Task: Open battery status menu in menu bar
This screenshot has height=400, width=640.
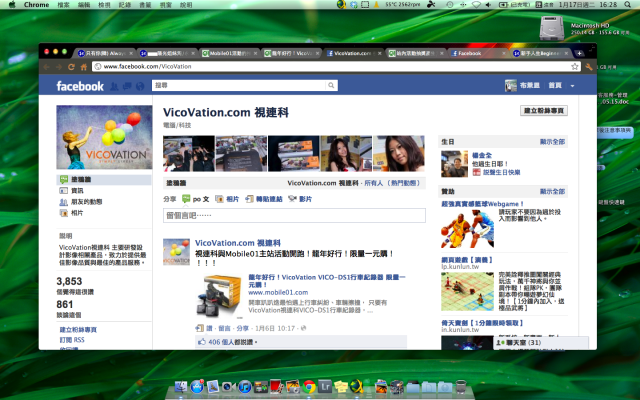Action: pyautogui.click(x=515, y=4)
